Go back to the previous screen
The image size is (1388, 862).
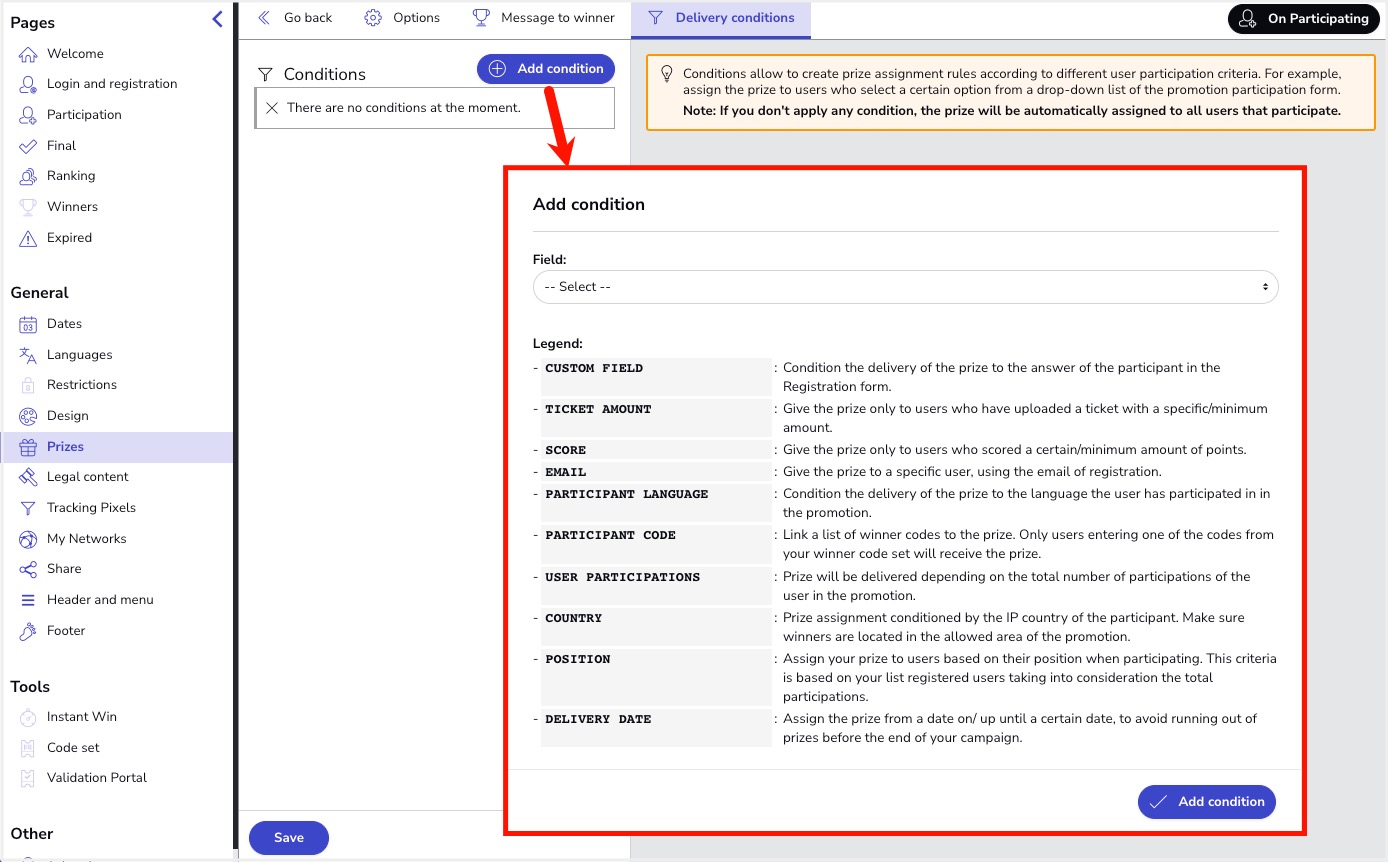[295, 18]
